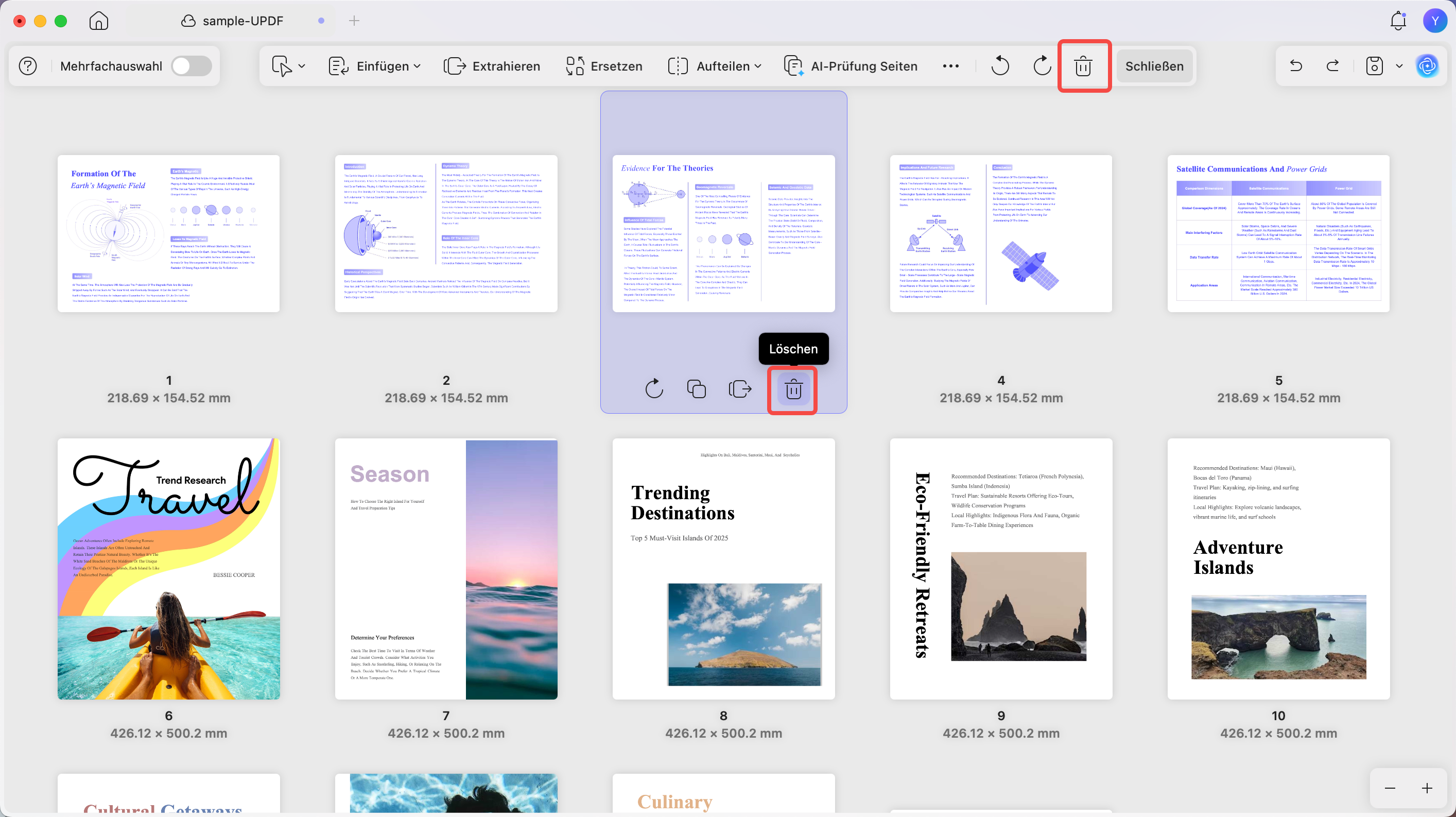Open the Aufteilen dropdown
1456x817 pixels.
[x=715, y=66]
